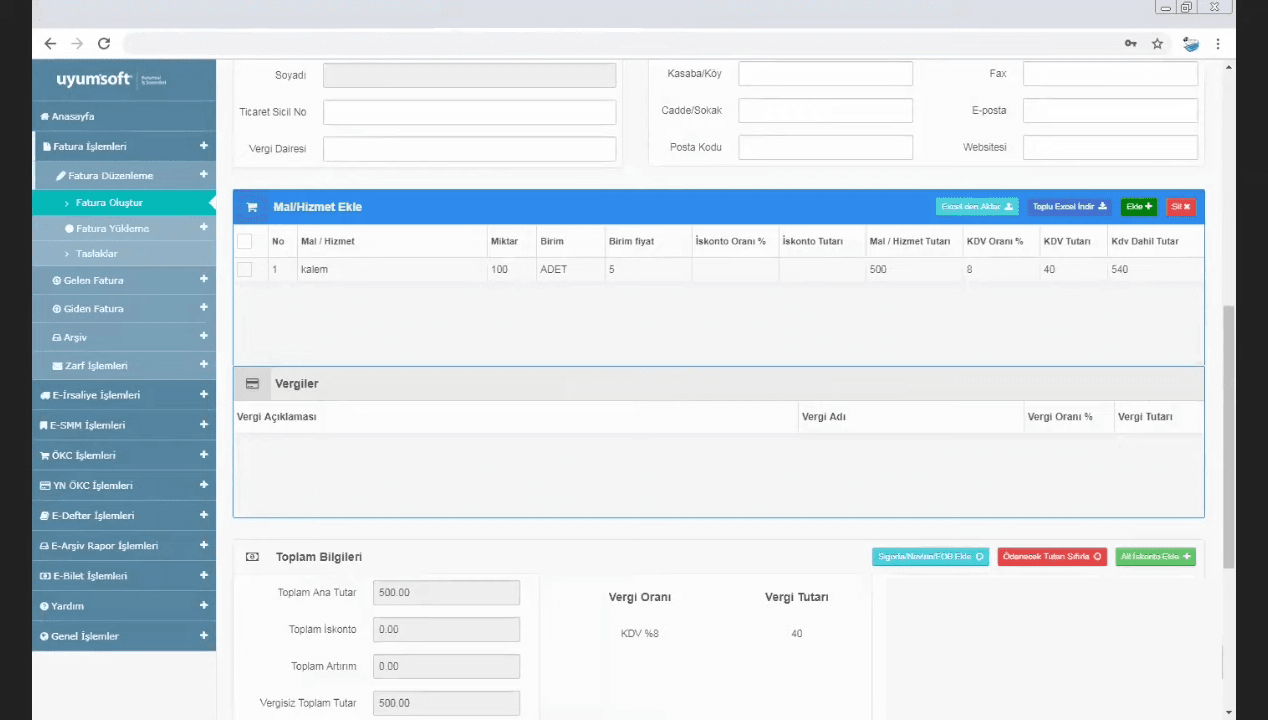The width and height of the screenshot is (1268, 720).
Task: Expand Fatura Düzenleme plus icon
Action: 204,175
